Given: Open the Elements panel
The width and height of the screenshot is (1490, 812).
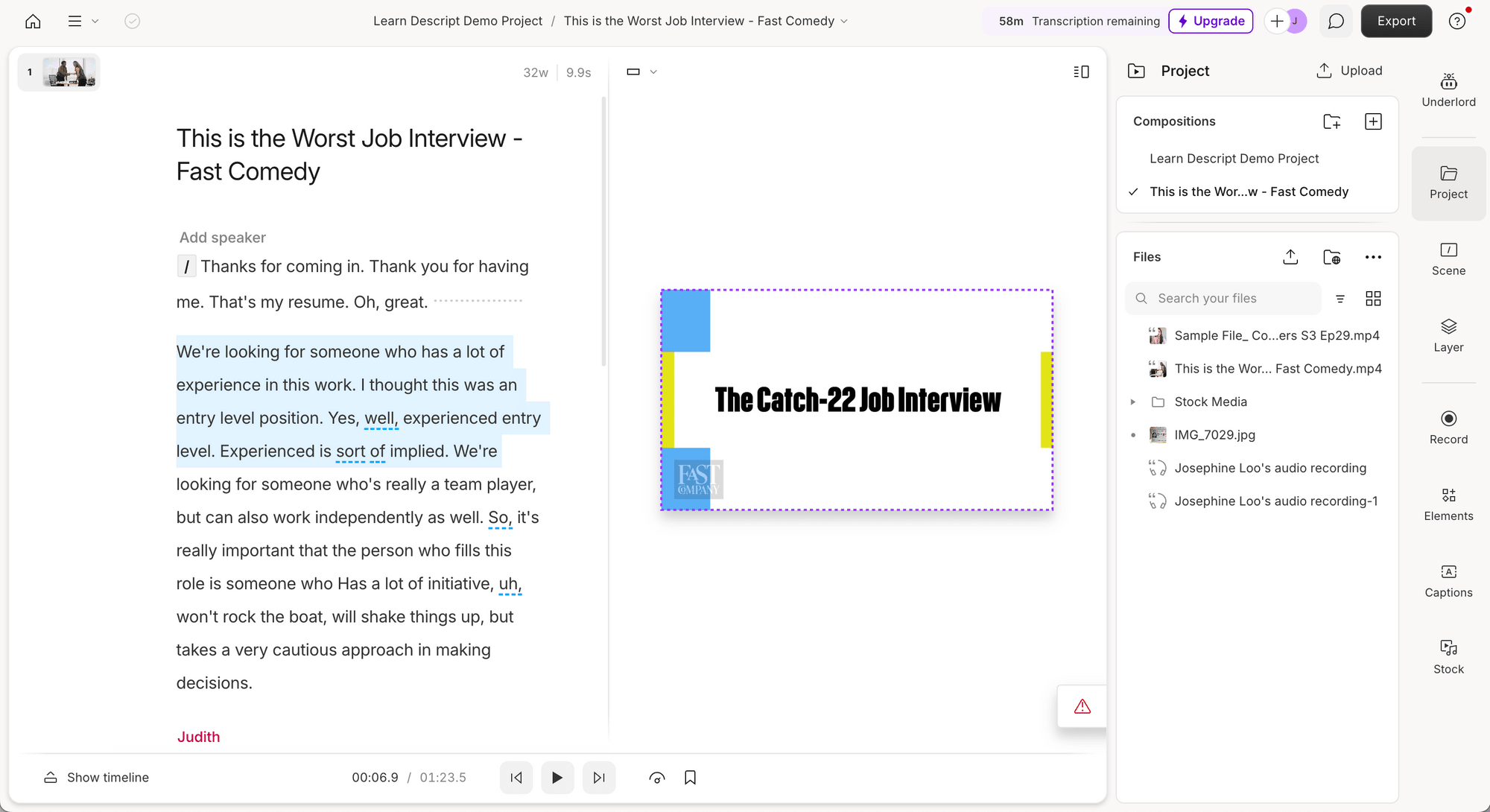Looking at the screenshot, I should 1448,503.
